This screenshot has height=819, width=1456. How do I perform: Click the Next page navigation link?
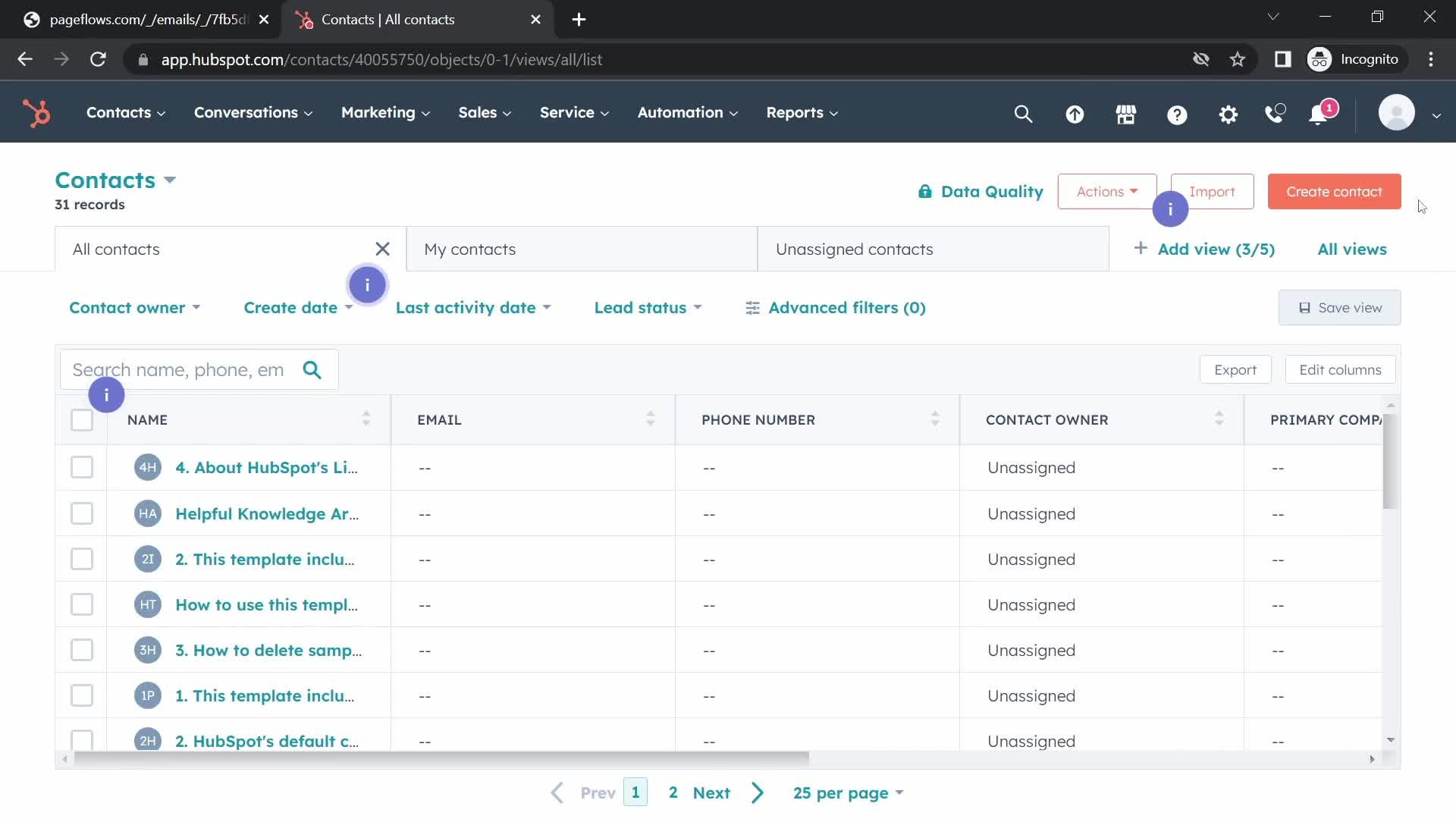pyautogui.click(x=711, y=793)
